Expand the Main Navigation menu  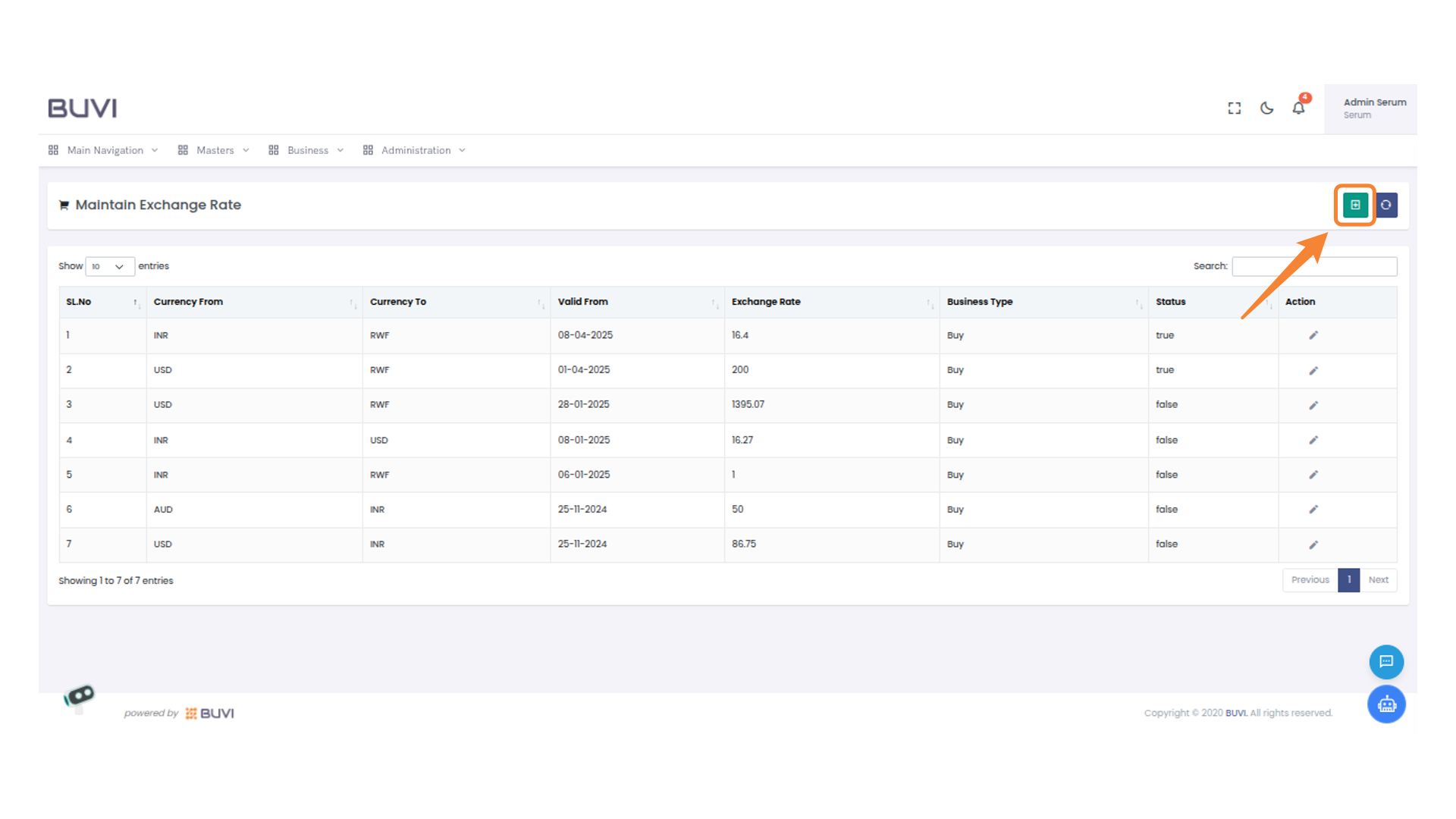point(104,150)
